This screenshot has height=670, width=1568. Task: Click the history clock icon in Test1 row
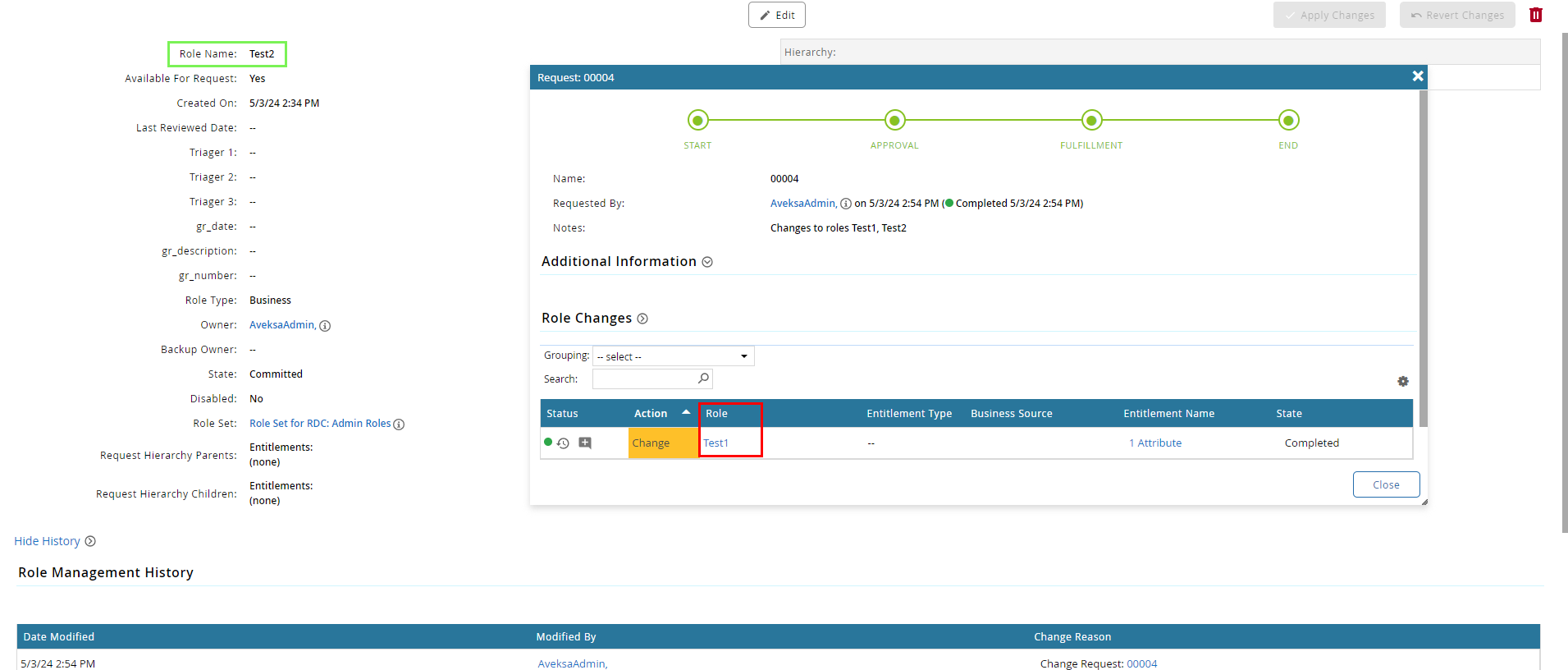point(563,443)
